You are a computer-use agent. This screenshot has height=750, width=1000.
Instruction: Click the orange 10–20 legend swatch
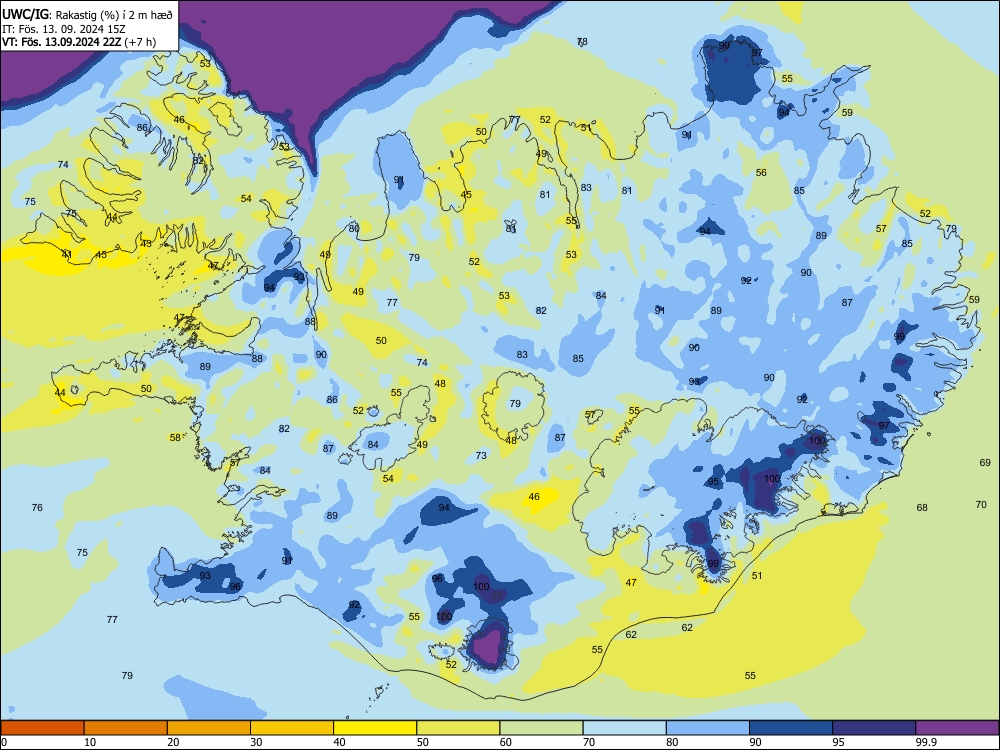pyautogui.click(x=126, y=728)
